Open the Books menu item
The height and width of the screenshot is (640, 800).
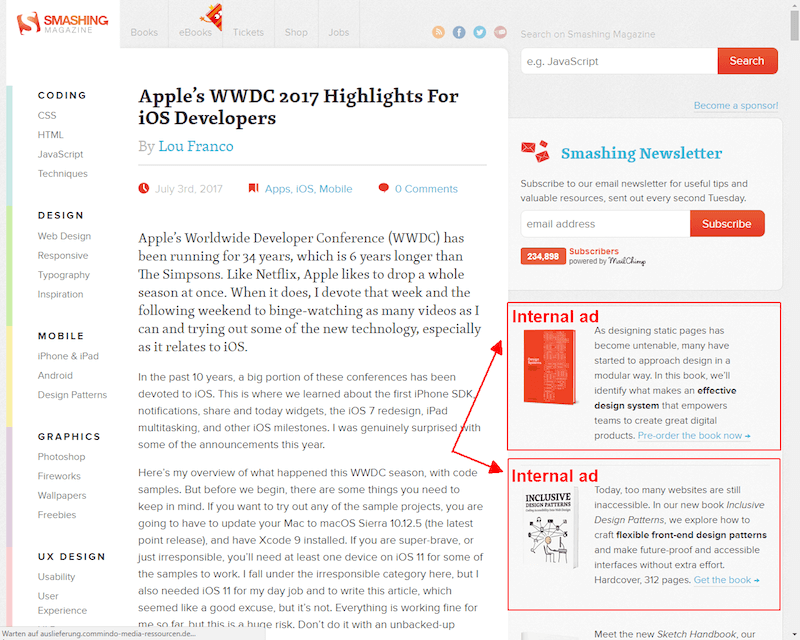coord(144,32)
